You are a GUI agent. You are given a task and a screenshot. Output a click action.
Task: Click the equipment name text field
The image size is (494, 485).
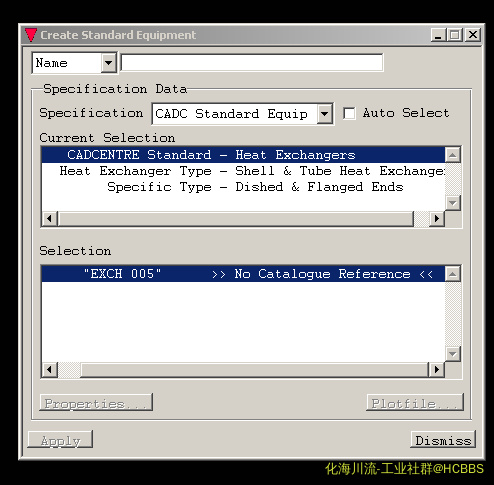click(x=252, y=62)
